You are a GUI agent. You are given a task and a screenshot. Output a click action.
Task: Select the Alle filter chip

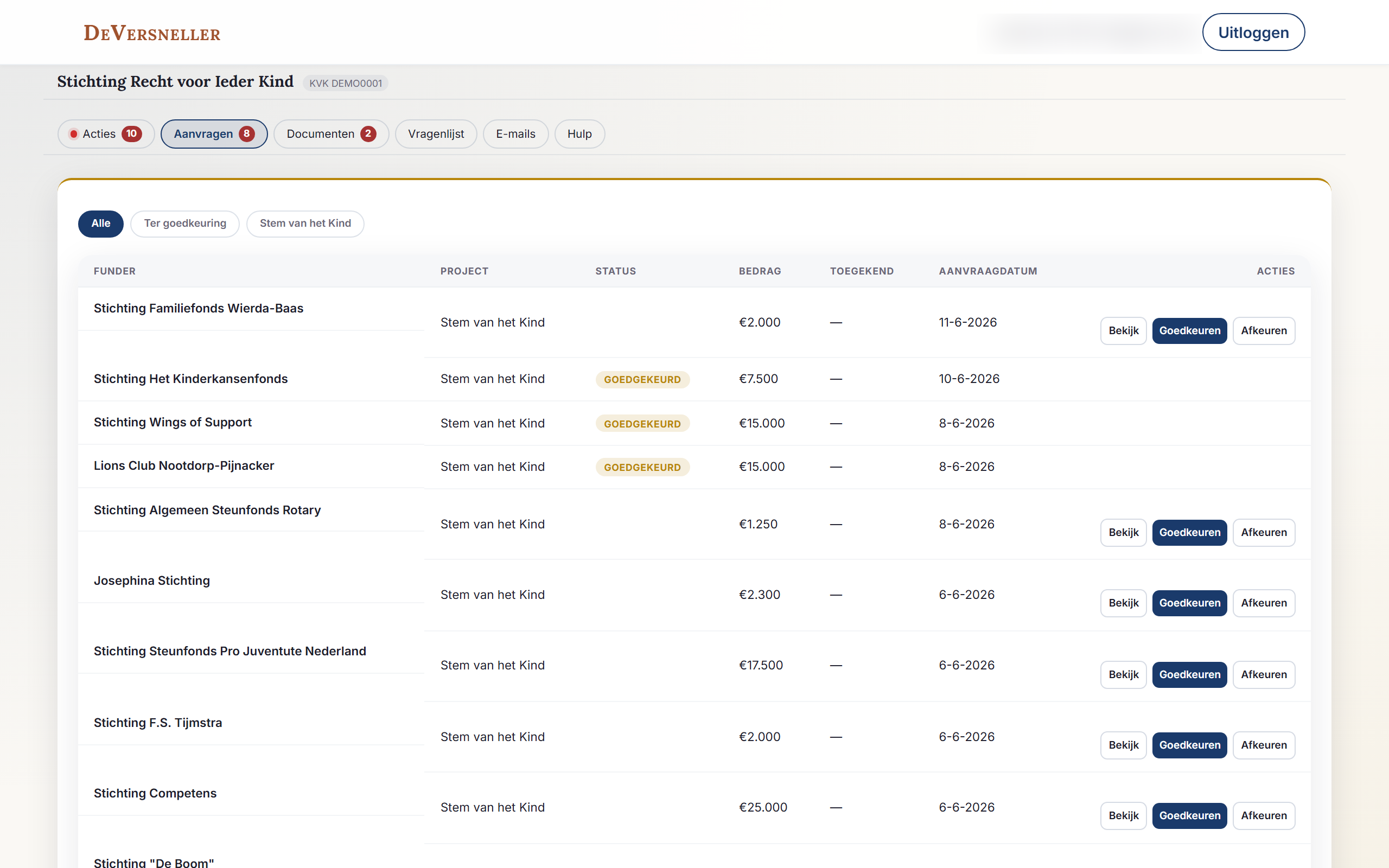(101, 224)
